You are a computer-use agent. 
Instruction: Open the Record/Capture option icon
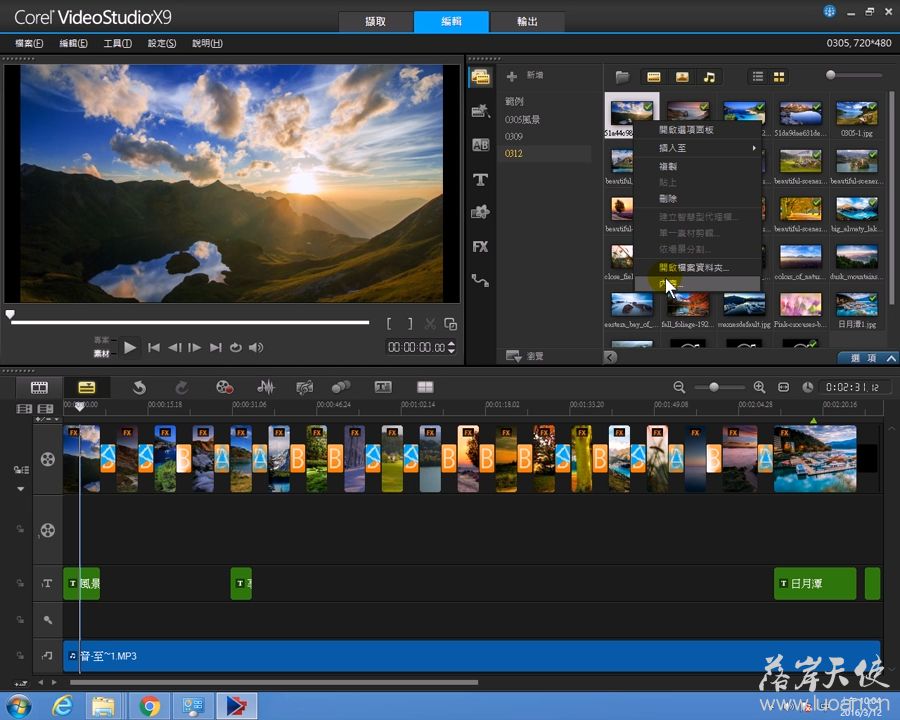pos(224,388)
